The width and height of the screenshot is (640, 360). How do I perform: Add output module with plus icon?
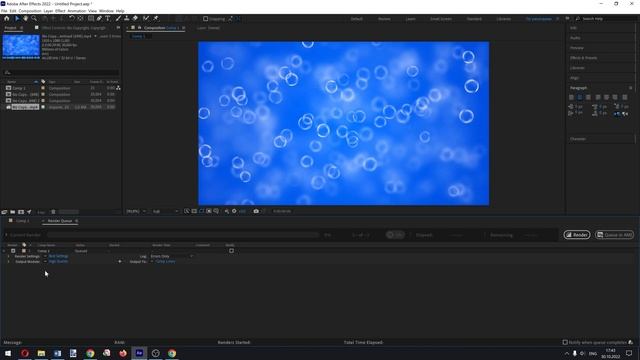[120, 262]
